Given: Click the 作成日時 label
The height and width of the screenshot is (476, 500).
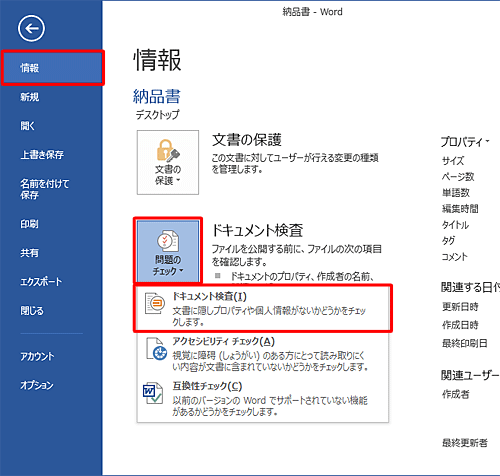Looking at the screenshot, I should pos(460,325).
